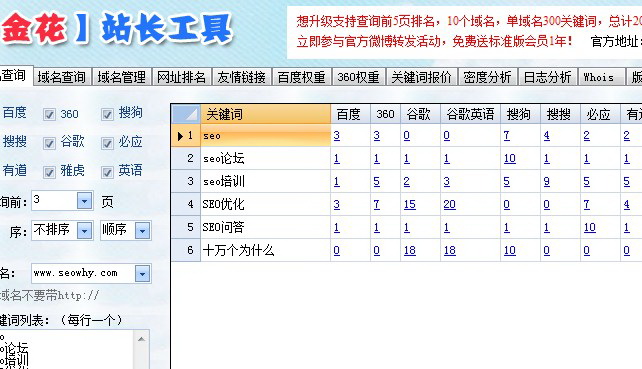
Task: Switch to the 360权重 tab
Action: (359, 77)
